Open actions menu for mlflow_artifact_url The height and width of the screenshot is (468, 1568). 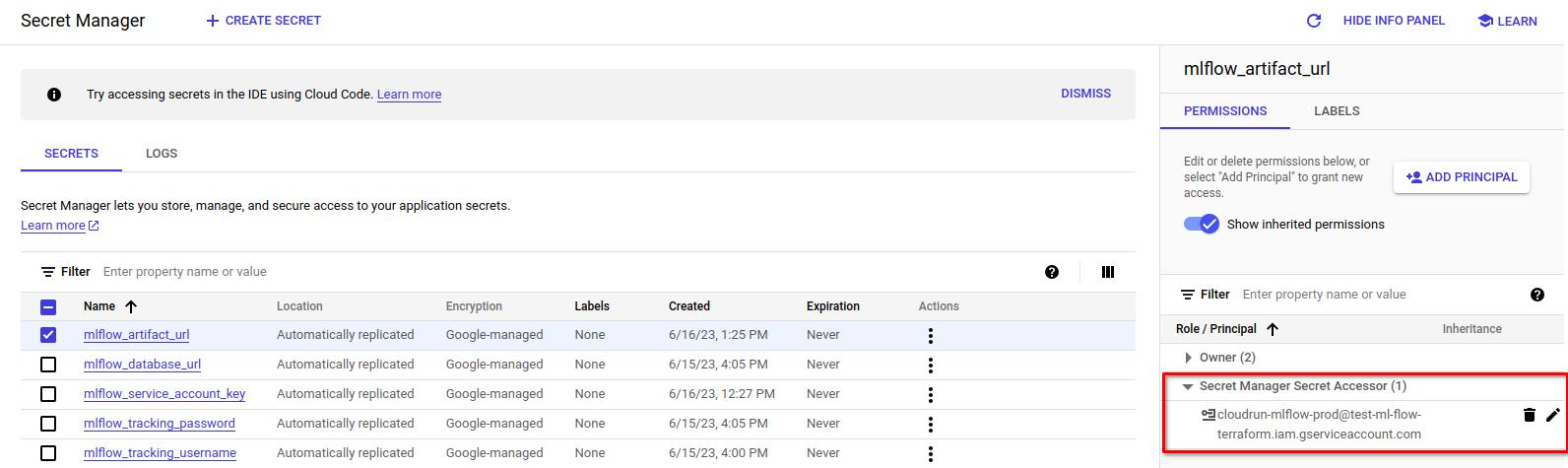(x=930, y=336)
